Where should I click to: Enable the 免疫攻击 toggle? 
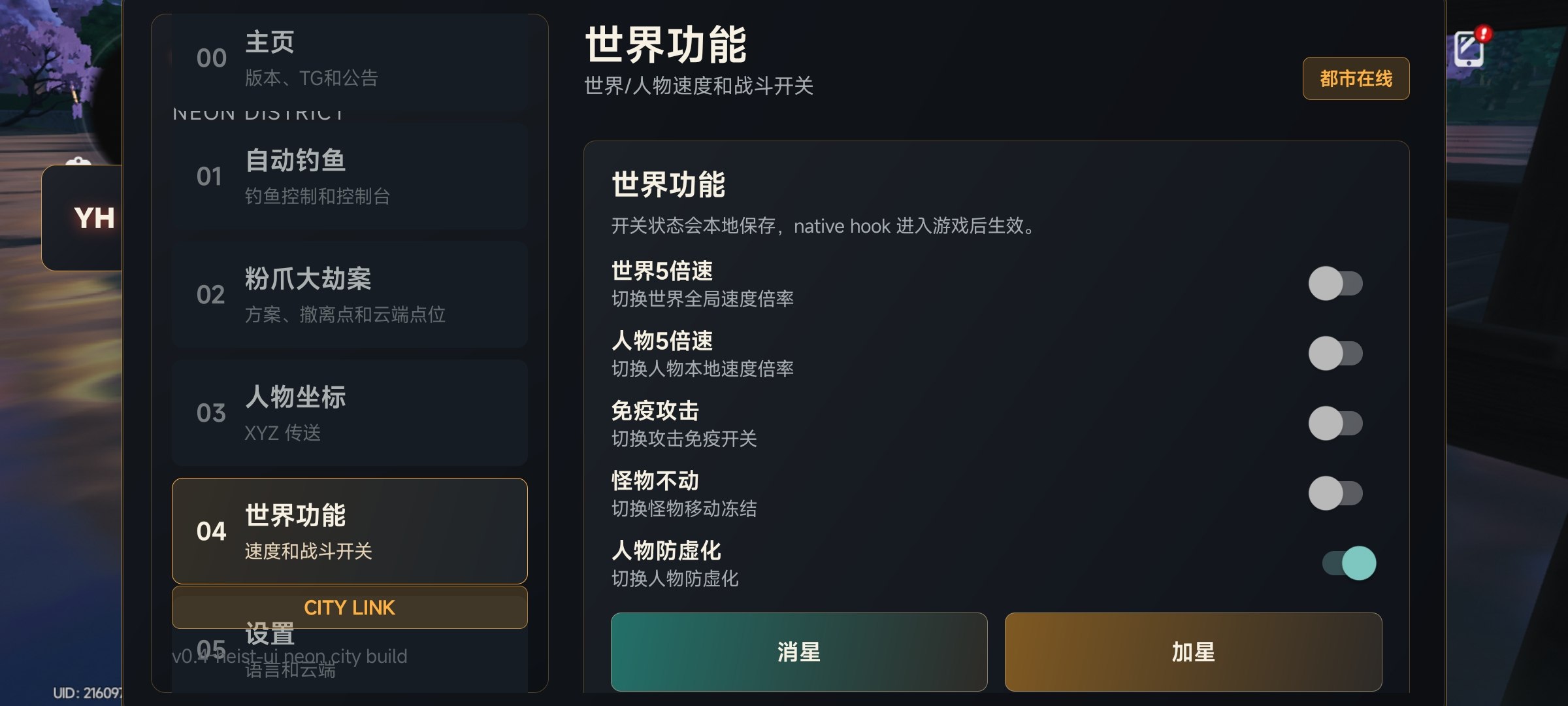1335,424
